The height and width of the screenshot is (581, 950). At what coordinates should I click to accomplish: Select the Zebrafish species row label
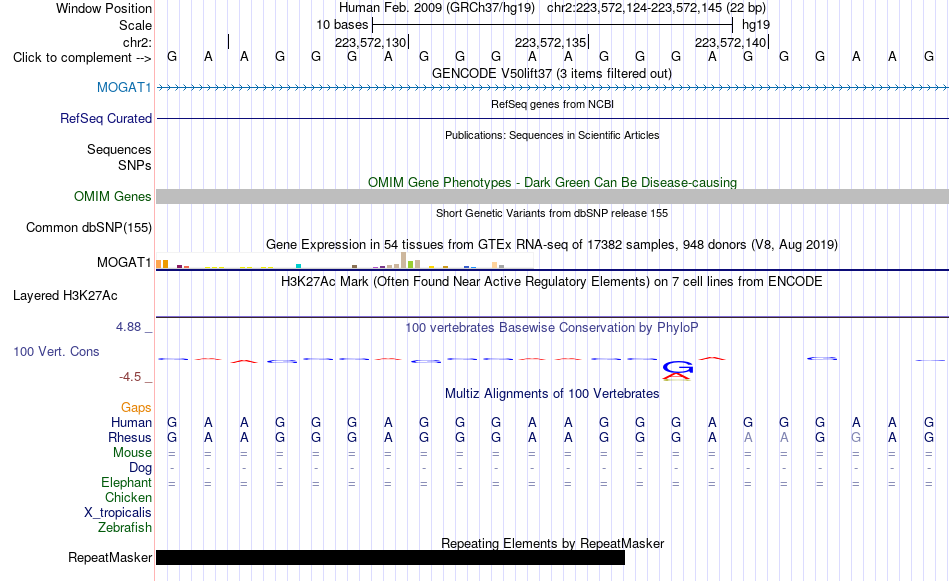[x=125, y=528]
